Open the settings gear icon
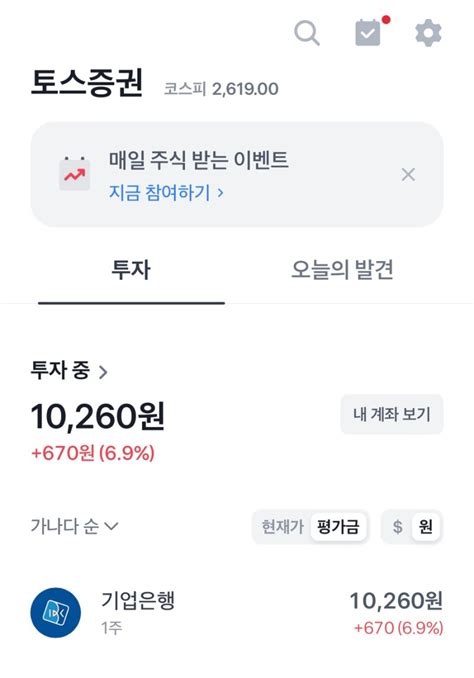474x678 pixels. pos(428,33)
